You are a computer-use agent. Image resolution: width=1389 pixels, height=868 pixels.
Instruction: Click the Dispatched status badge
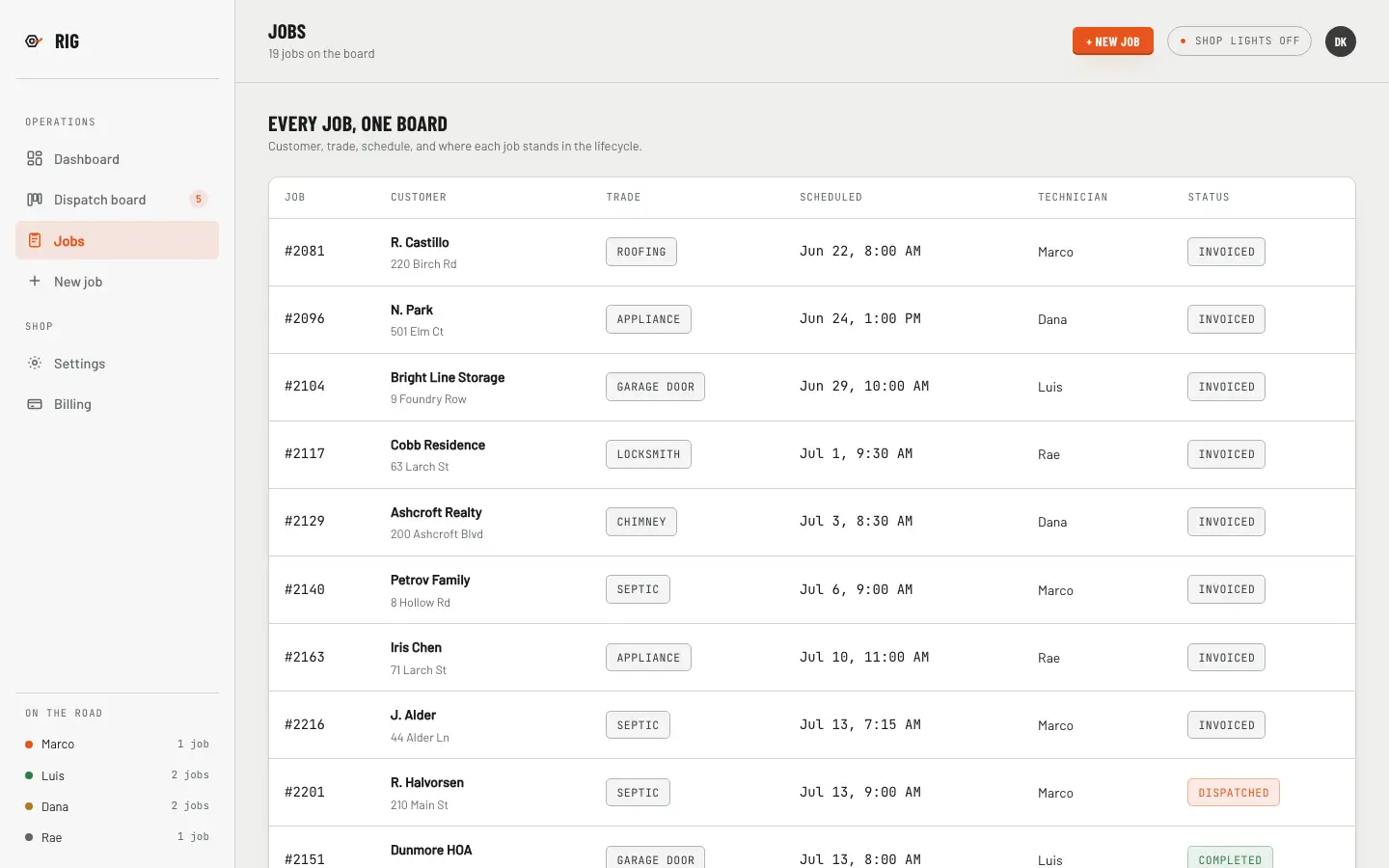(x=1234, y=793)
